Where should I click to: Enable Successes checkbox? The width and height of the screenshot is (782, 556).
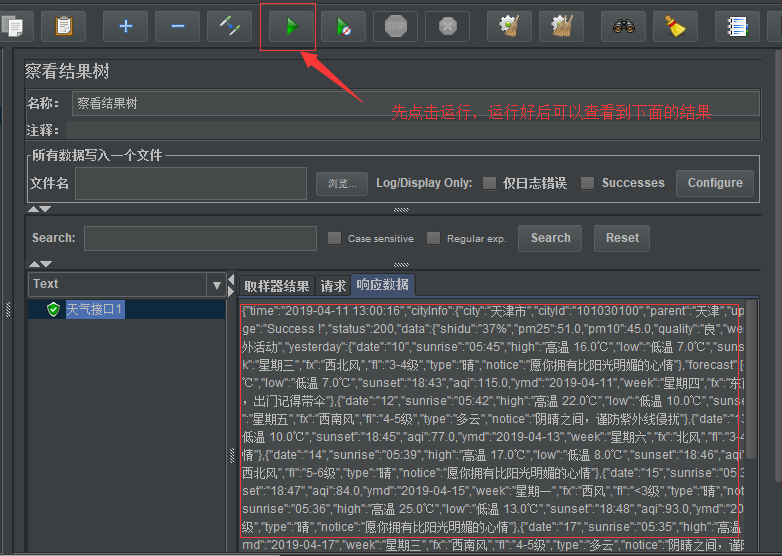[587, 183]
